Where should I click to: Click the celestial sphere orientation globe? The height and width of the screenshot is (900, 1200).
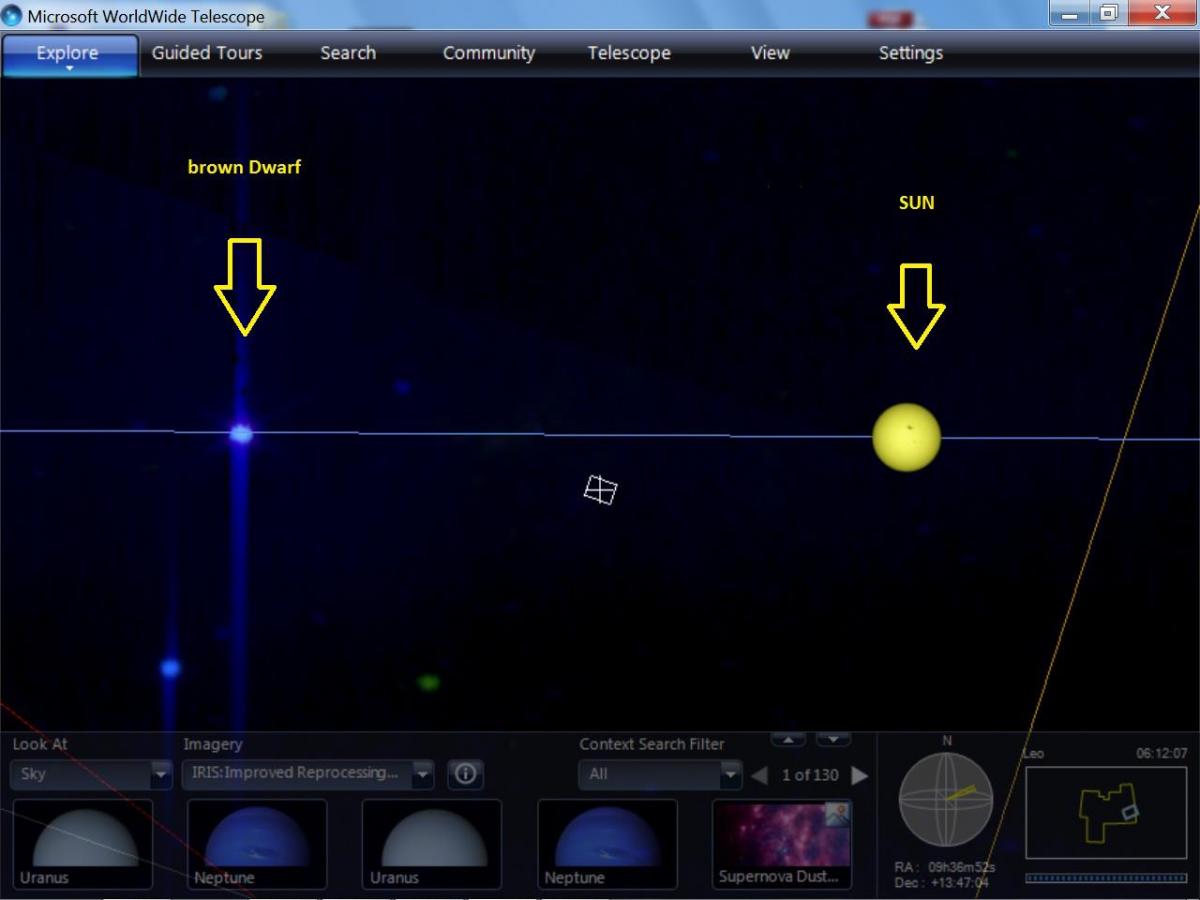point(946,799)
